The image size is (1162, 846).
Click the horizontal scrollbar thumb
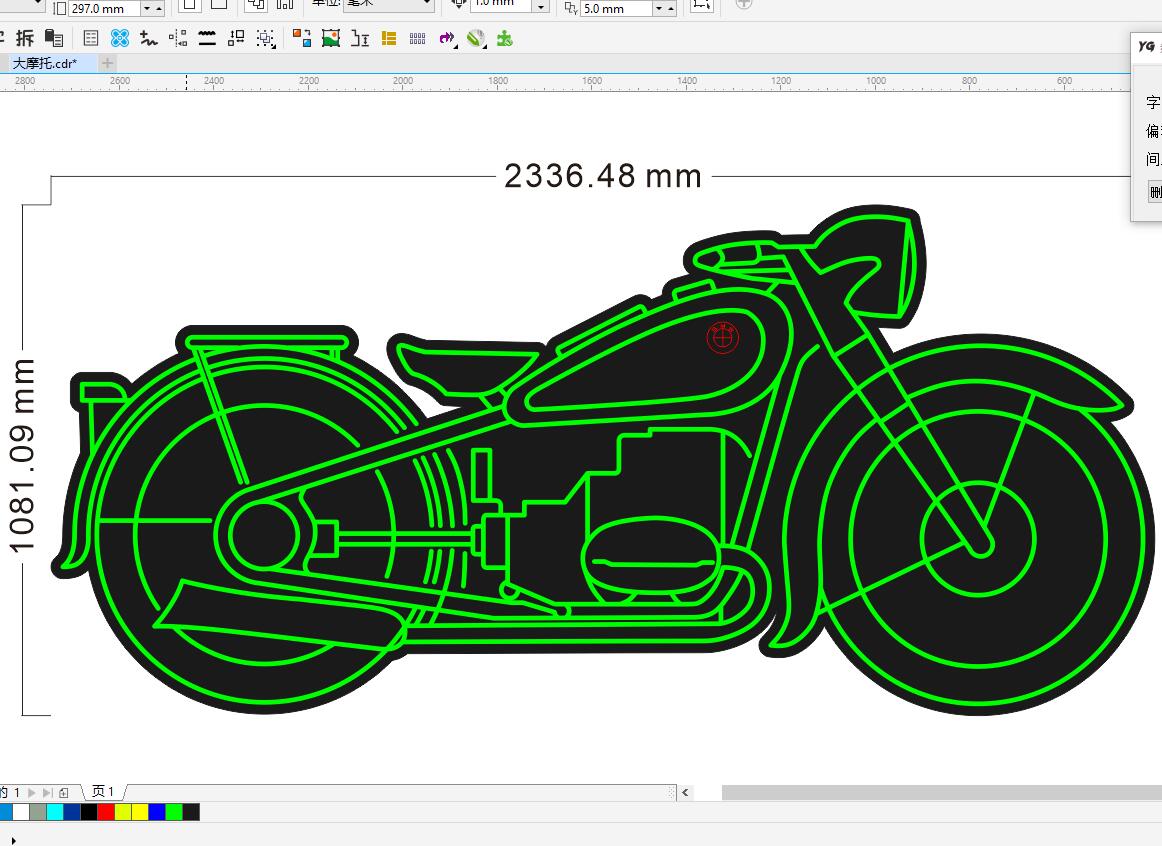pos(942,793)
